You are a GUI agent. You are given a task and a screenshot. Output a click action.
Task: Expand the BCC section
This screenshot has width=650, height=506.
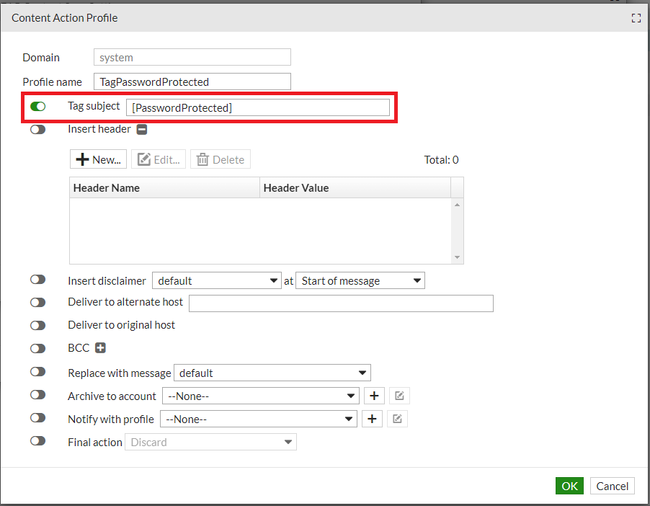100,348
